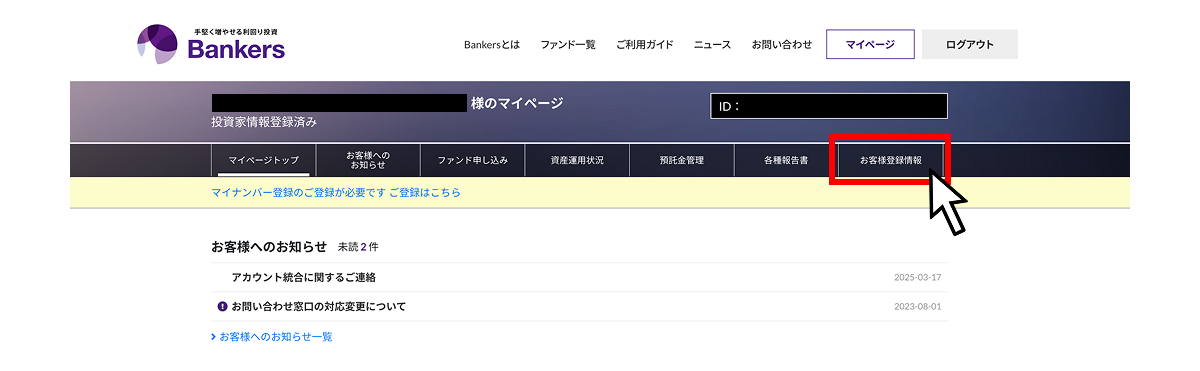Open the Bankersとは menu item

492,45
